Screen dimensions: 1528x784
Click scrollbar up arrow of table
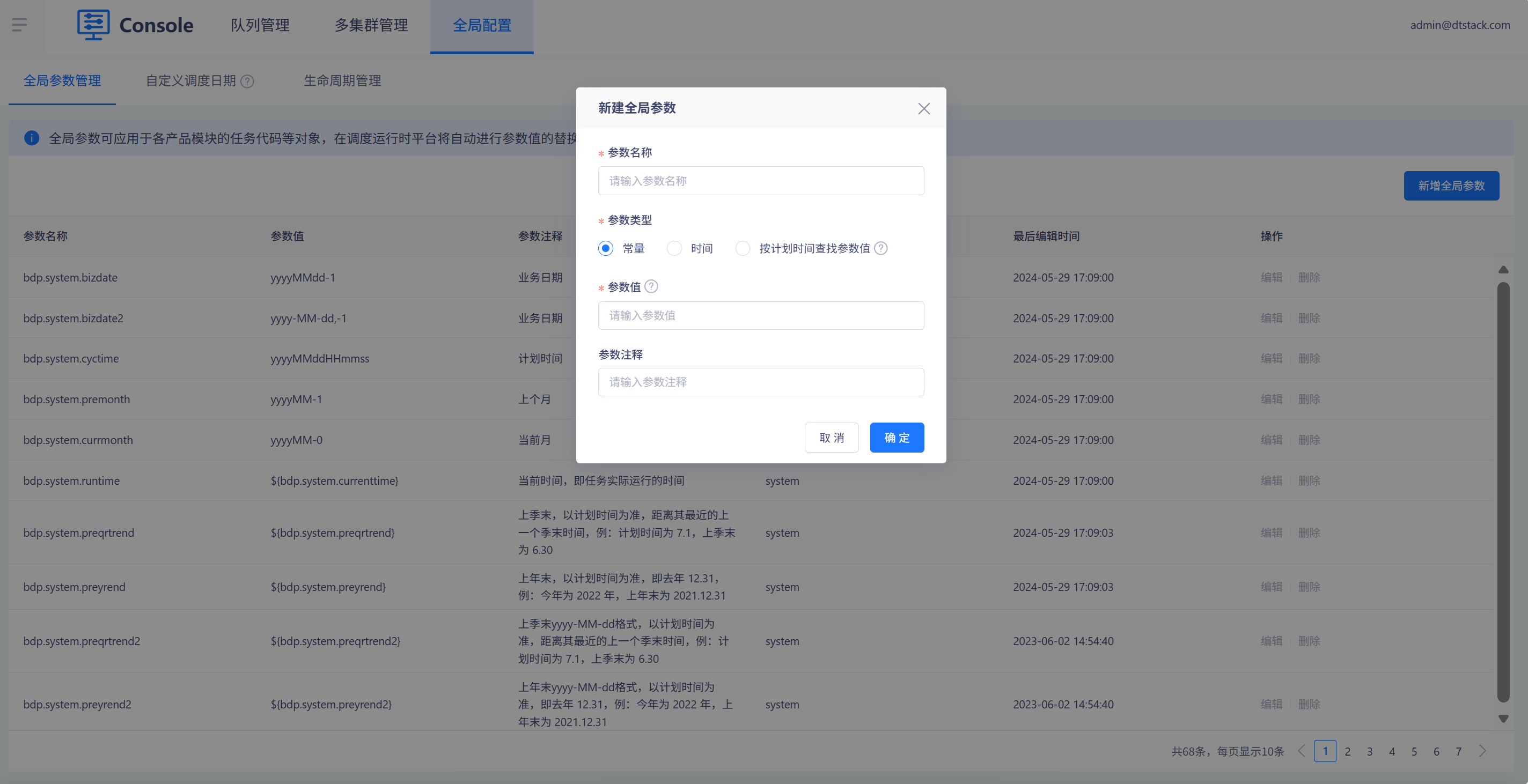pos(1503,270)
